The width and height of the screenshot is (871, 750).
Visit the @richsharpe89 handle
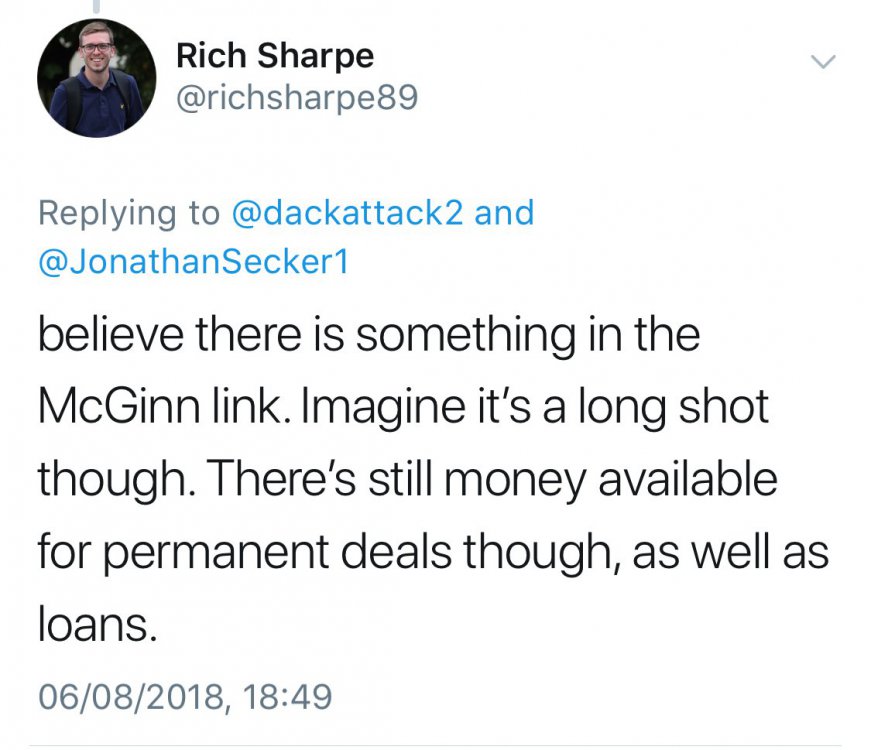296,98
